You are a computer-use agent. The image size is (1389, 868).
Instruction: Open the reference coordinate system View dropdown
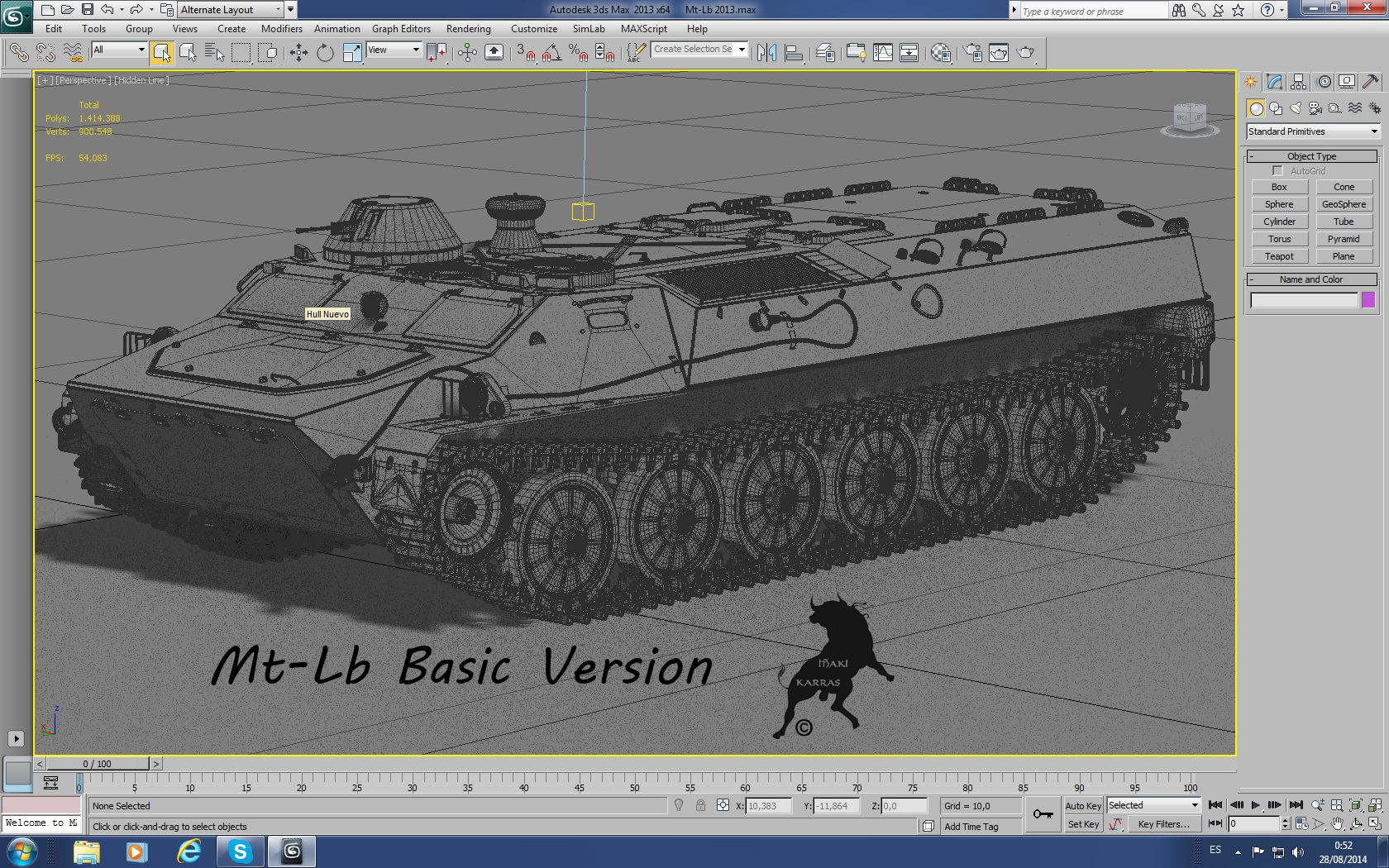point(394,50)
